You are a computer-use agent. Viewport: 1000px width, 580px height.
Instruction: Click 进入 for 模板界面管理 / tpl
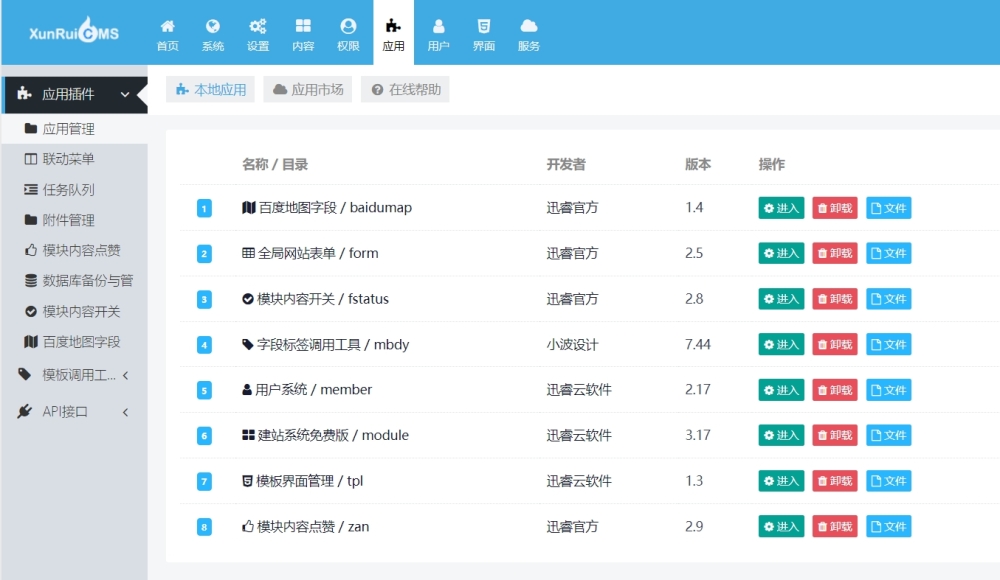(x=781, y=481)
